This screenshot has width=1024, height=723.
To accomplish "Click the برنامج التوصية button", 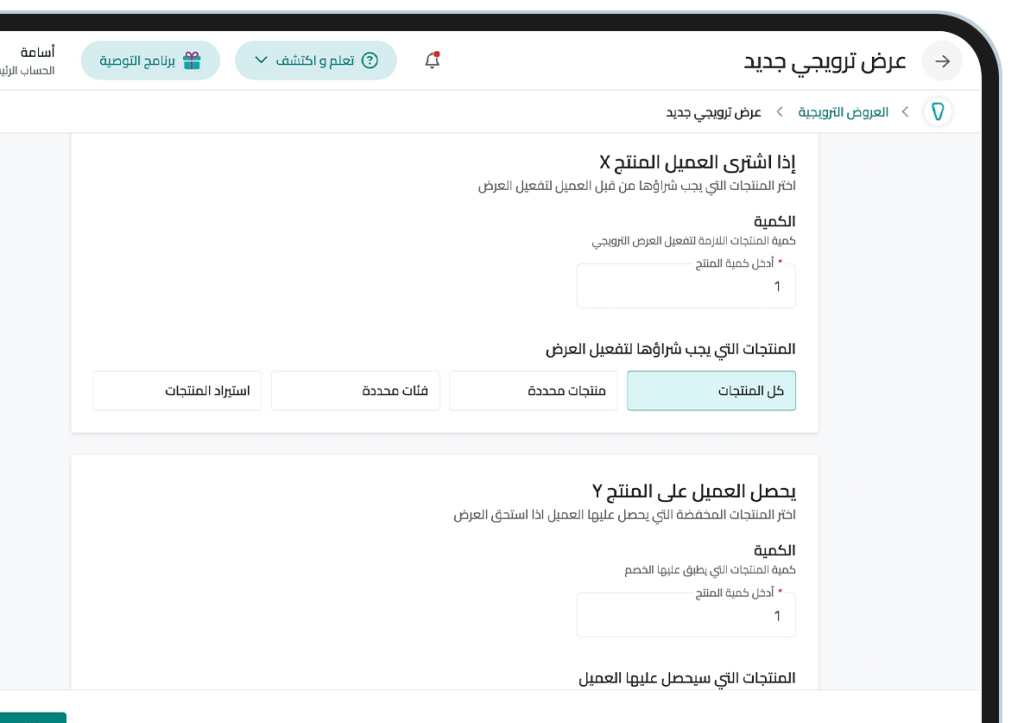I will click(x=150, y=61).
